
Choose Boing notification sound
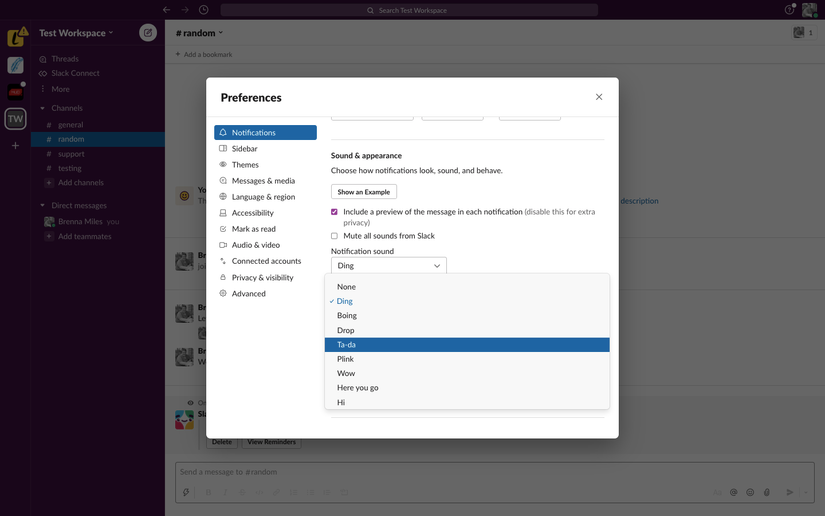[x=467, y=316]
